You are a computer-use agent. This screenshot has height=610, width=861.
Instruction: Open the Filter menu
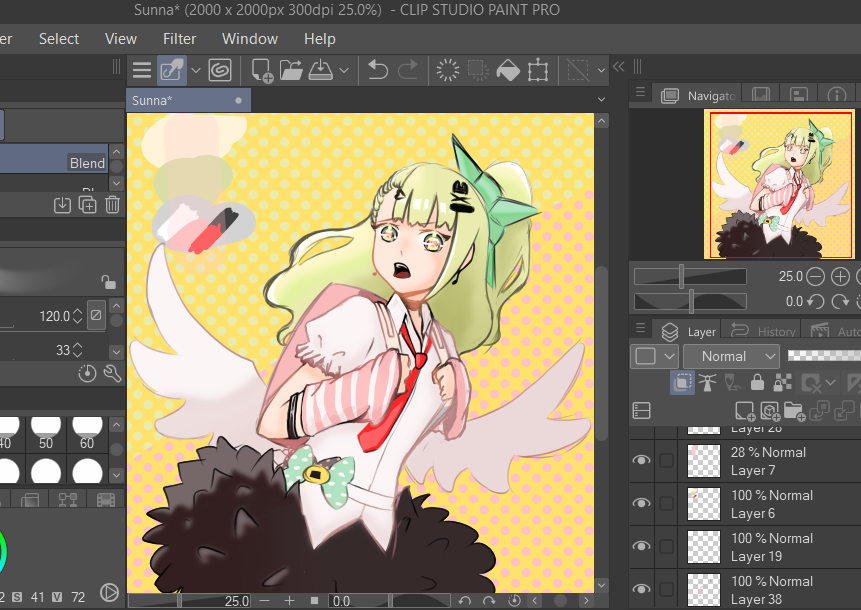tap(180, 39)
